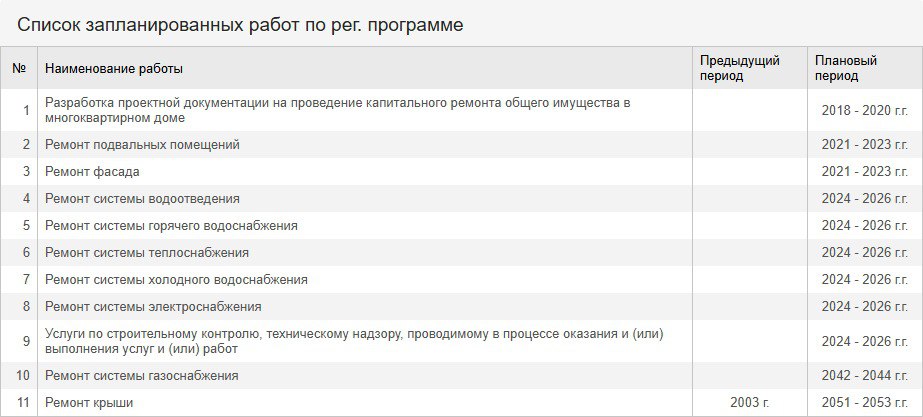Select the 'Ремонт крыши' row
Image resolution: width=923 pixels, height=417 pixels.
point(462,403)
